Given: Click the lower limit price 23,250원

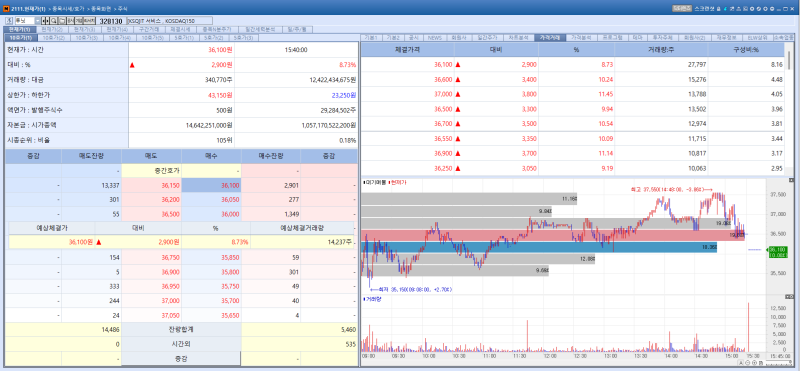Looking at the screenshot, I should (343, 95).
